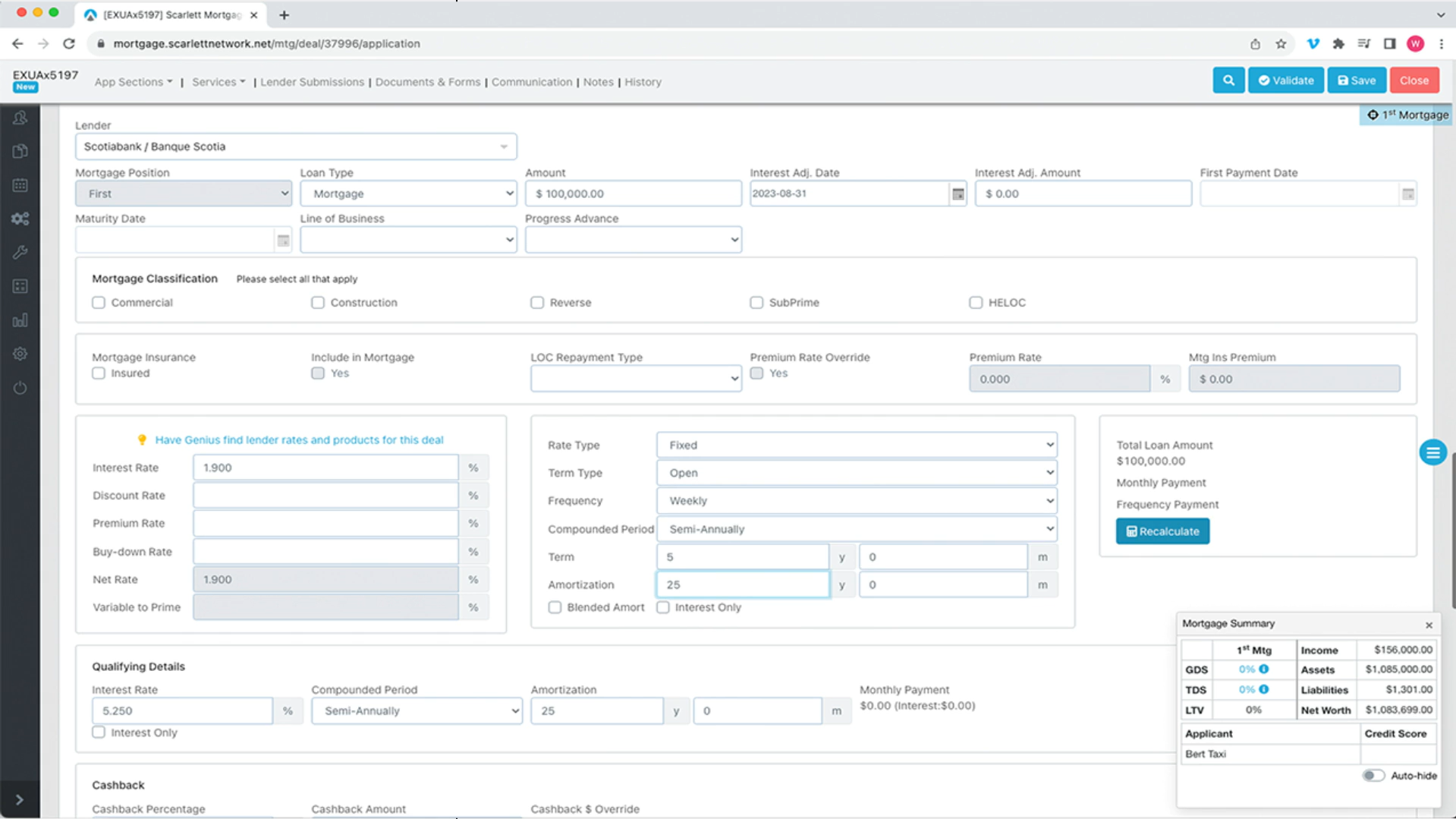Screen dimensions: 1456x819
Task: Click the wrench tool icon in sidebar
Action: pyautogui.click(x=20, y=252)
